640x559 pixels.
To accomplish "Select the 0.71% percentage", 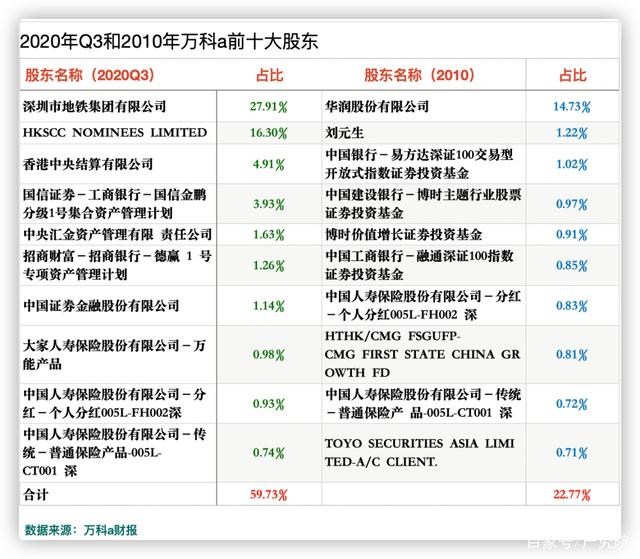I will (x=571, y=453).
